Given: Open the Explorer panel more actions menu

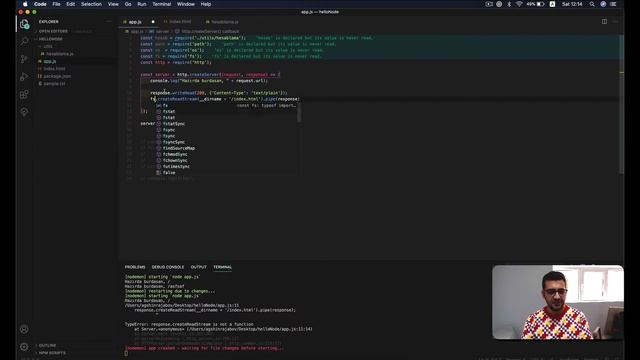Looking at the screenshot, I should 109,22.
